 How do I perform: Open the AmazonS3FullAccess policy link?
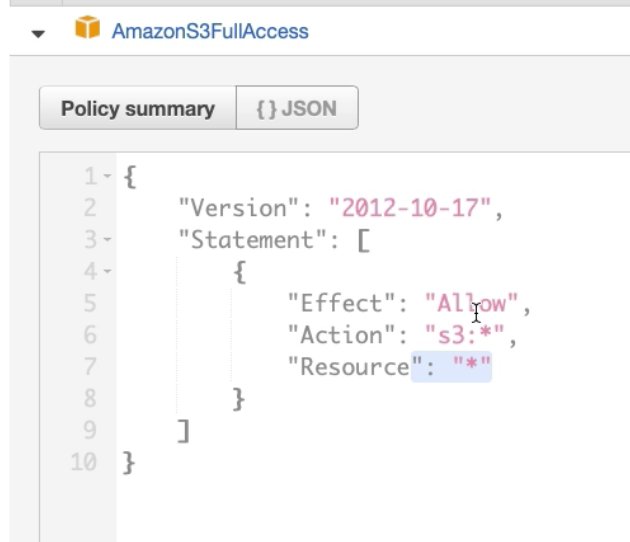(210, 31)
